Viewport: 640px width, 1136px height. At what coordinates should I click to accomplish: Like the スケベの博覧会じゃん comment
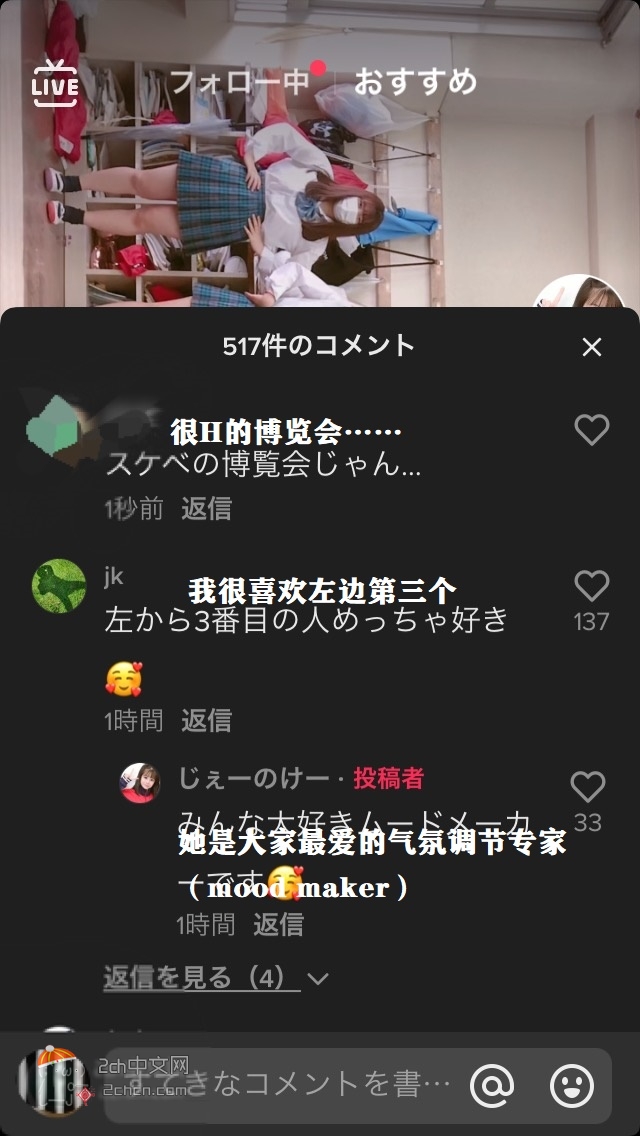(x=591, y=429)
